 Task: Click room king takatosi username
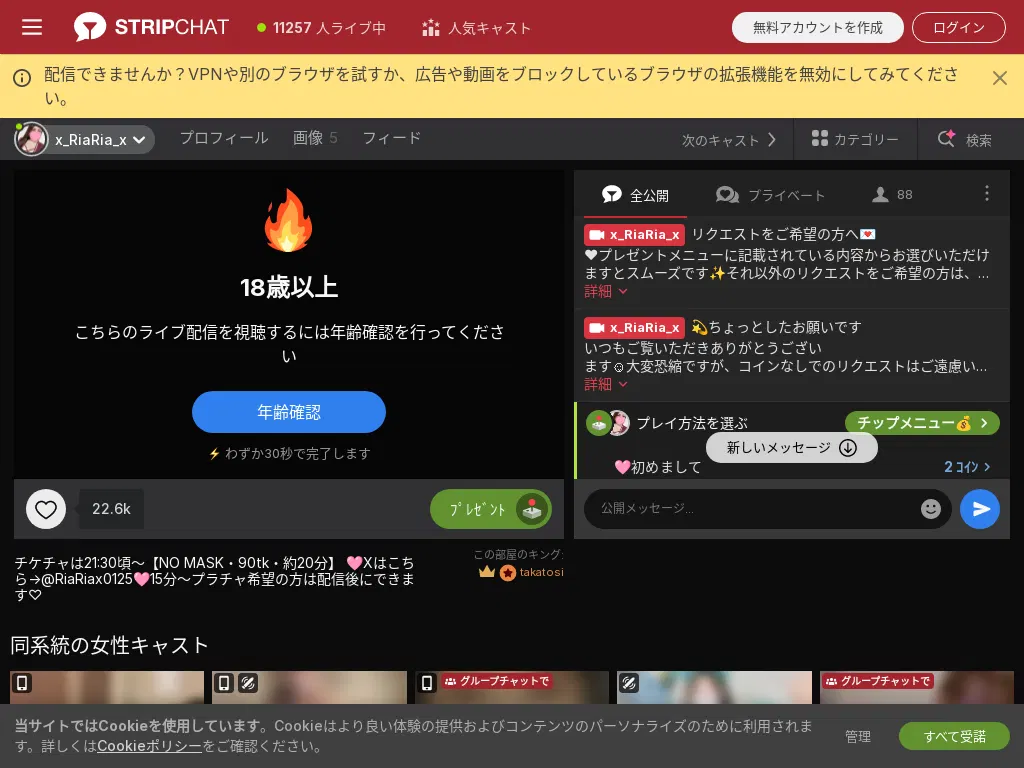pyautogui.click(x=541, y=572)
